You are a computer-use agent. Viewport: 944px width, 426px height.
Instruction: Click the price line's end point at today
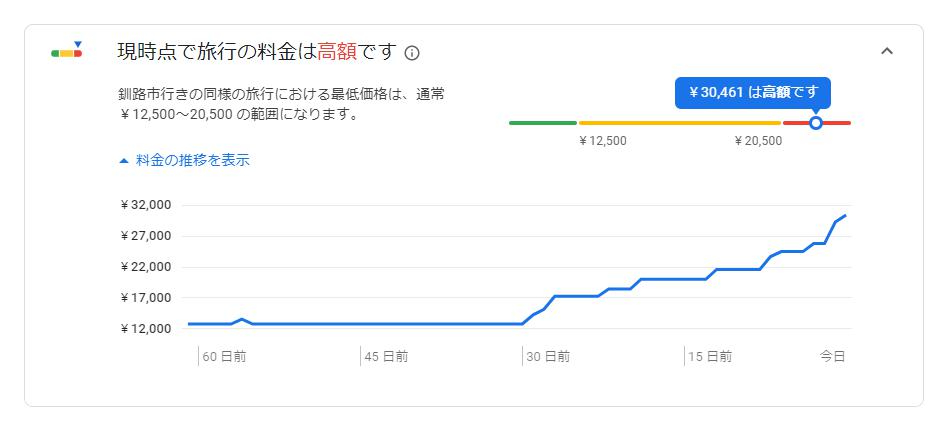845,215
